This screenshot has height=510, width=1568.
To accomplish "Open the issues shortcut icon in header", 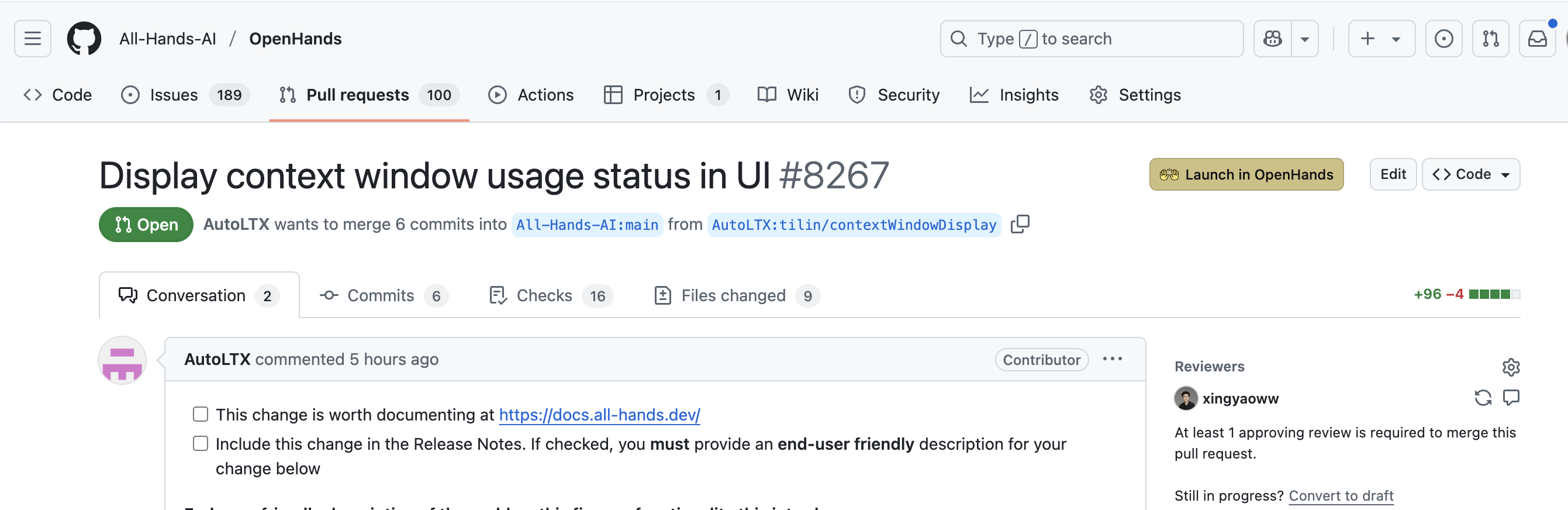I will point(1443,39).
